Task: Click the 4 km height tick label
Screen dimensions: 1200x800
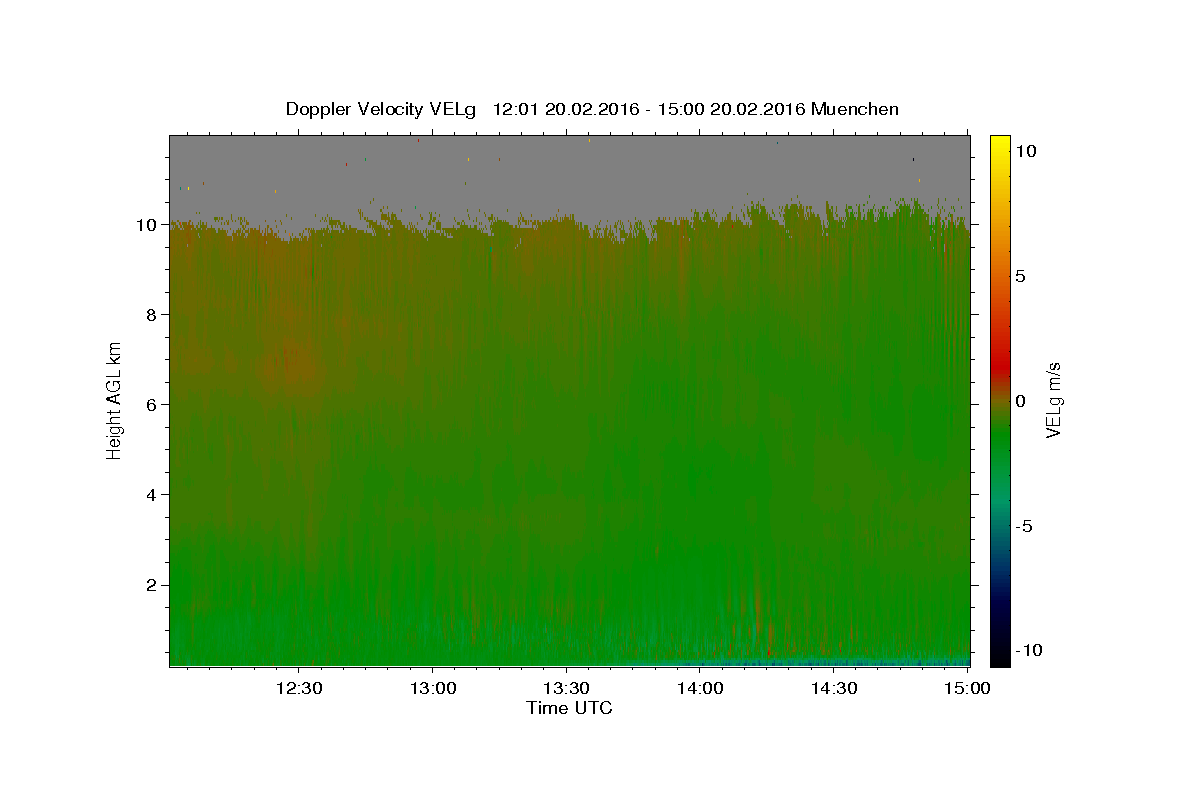Action: pyautogui.click(x=153, y=495)
